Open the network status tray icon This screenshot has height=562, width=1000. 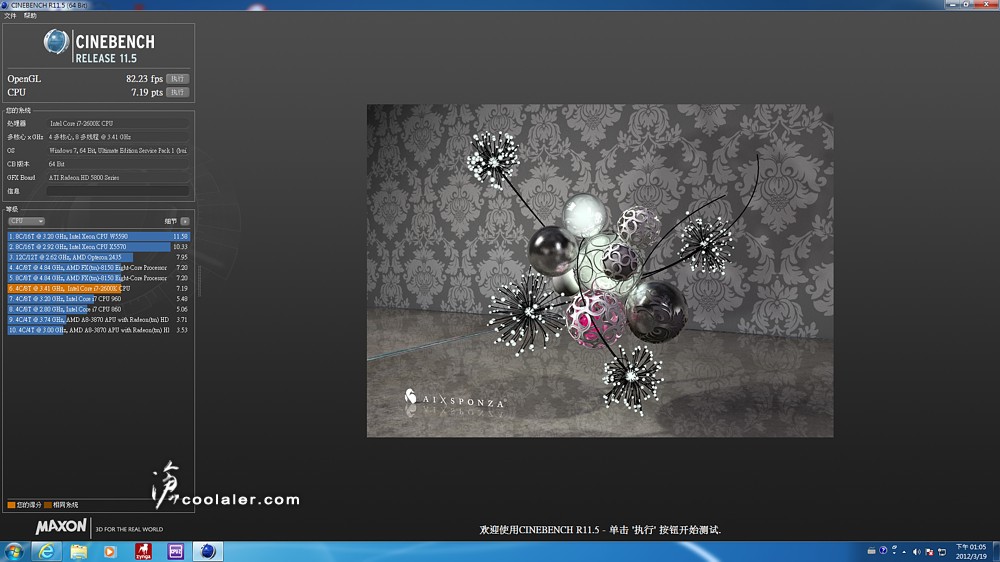(942, 552)
